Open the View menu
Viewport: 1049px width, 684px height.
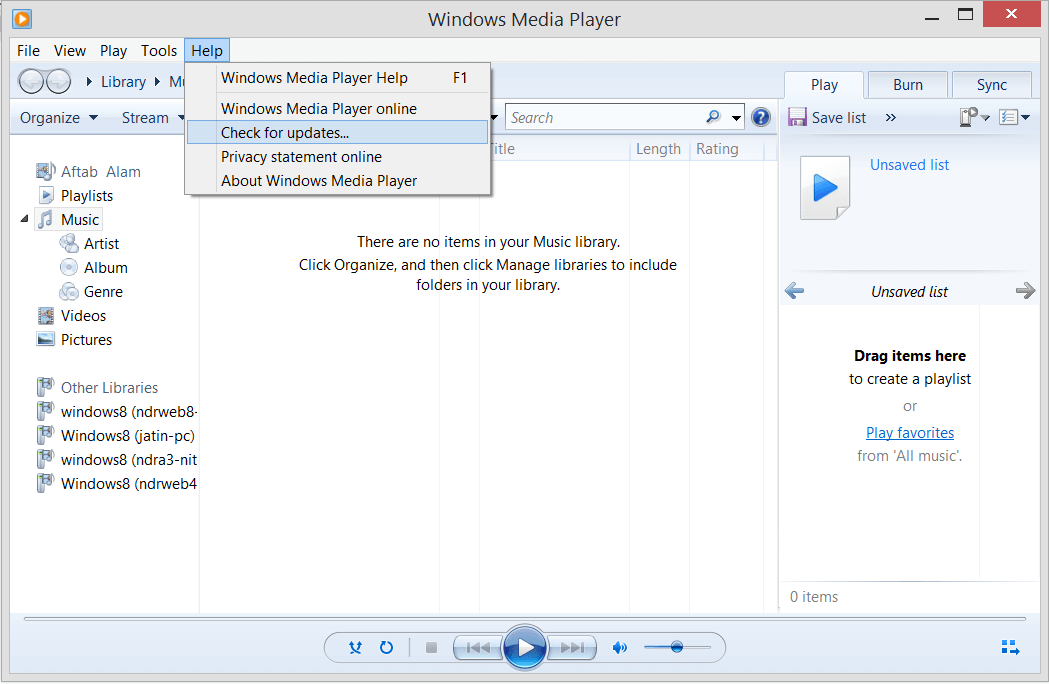tap(70, 51)
